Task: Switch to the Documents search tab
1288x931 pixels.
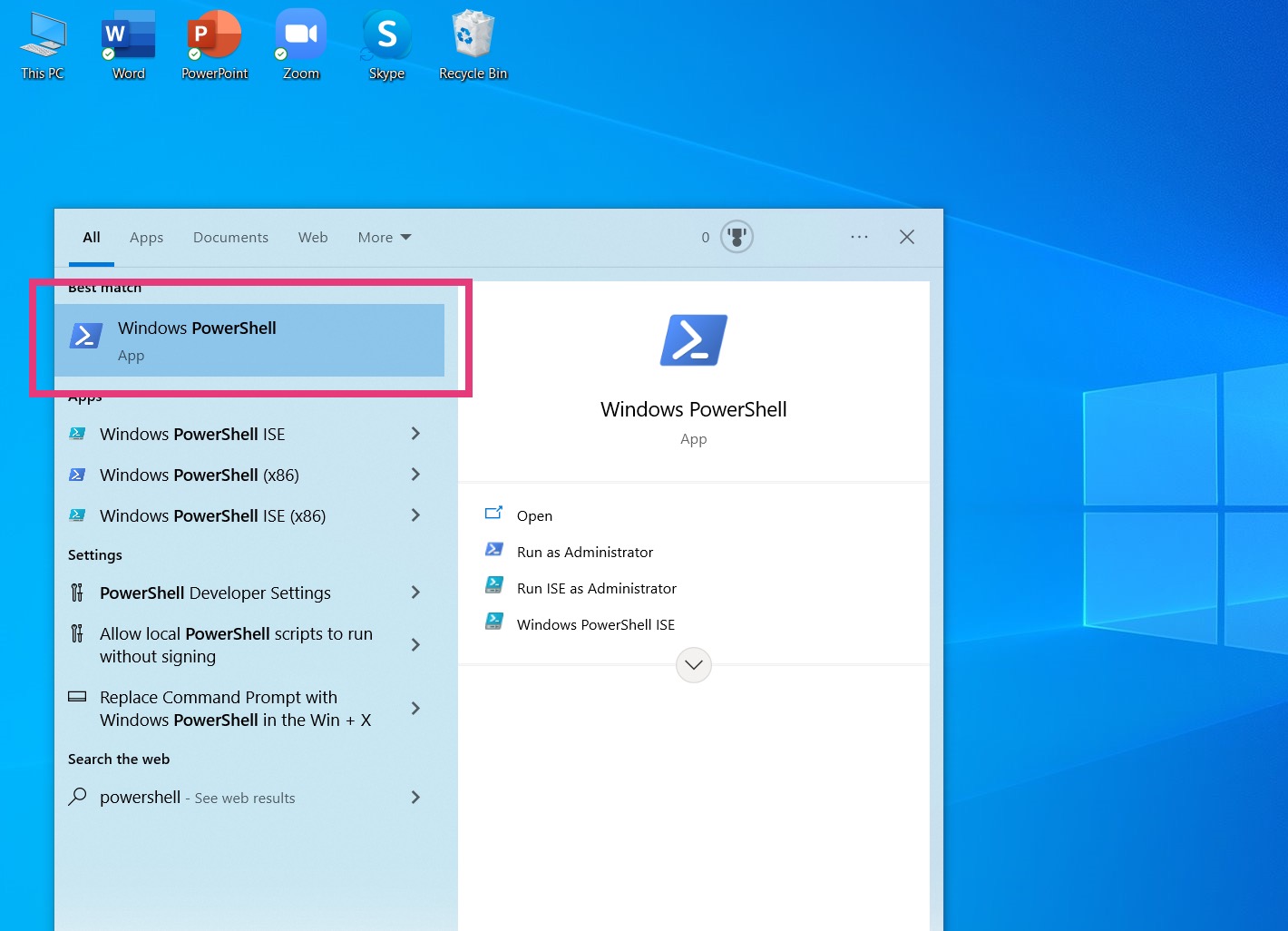Action: (230, 238)
